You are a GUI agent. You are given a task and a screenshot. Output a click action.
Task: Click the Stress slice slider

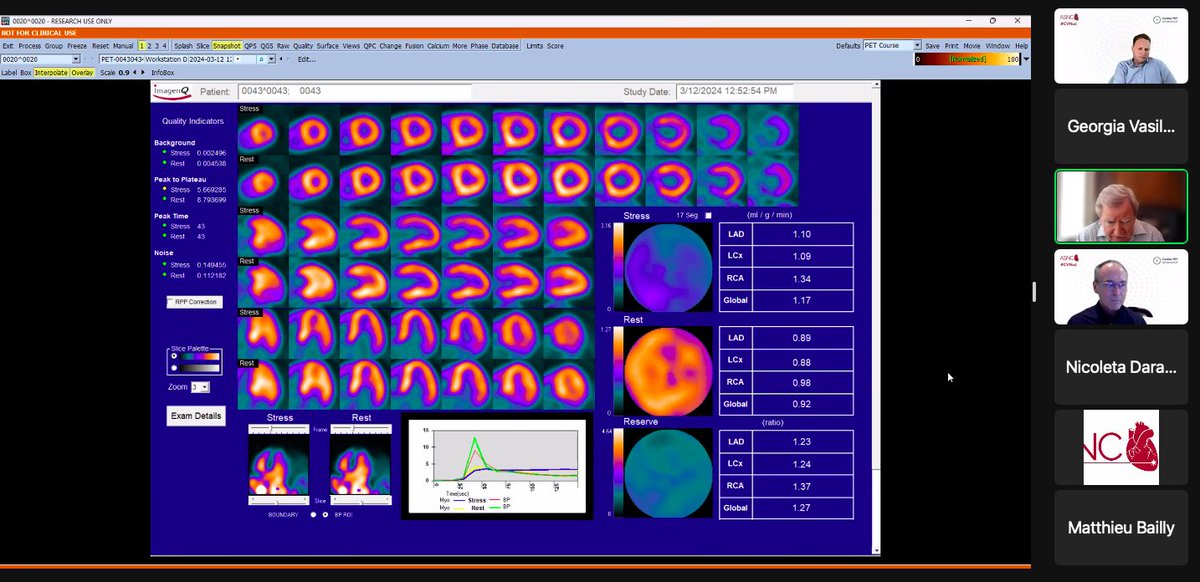point(279,500)
